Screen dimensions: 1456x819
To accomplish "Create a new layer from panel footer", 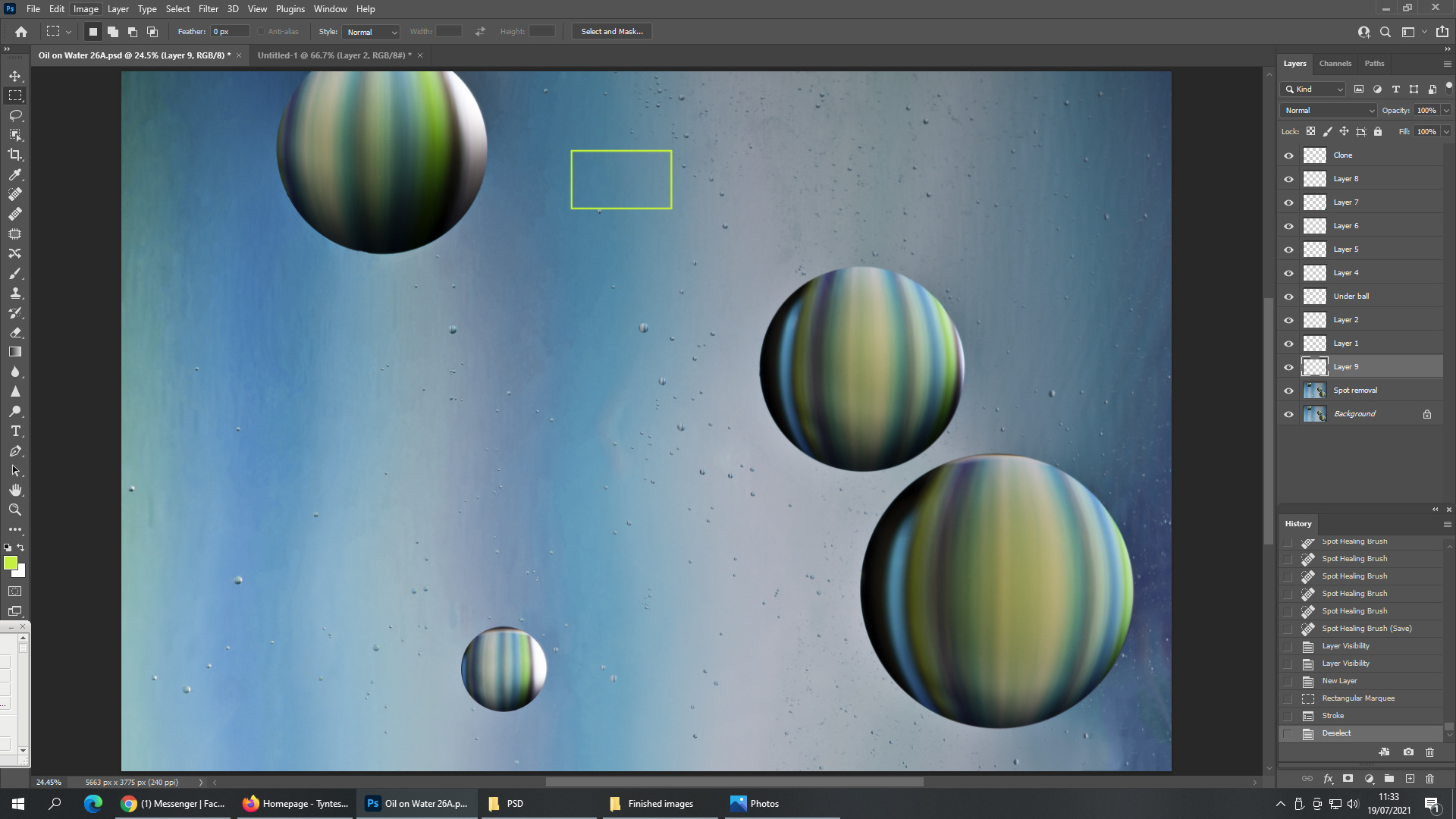I will pos(1410,779).
